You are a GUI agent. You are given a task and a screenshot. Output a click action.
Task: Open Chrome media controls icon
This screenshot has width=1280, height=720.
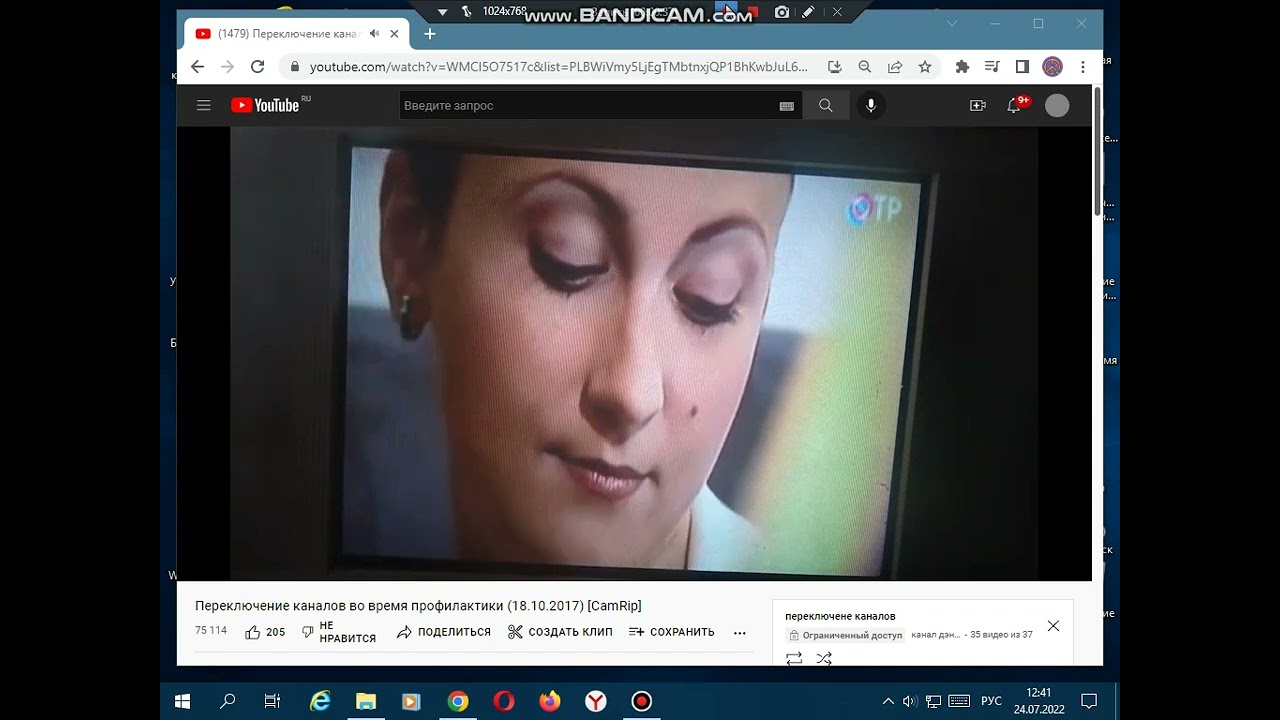tap(992, 67)
